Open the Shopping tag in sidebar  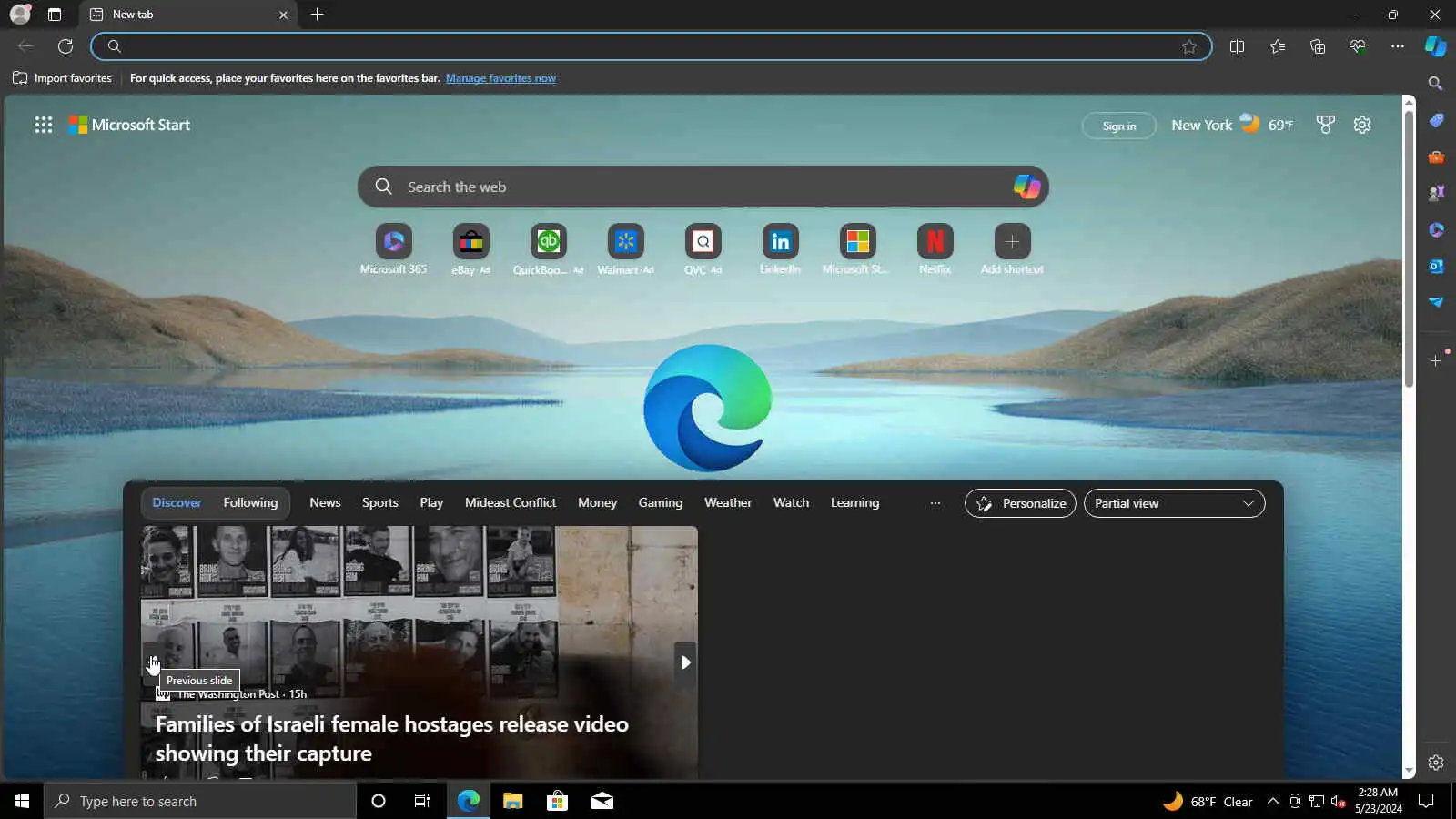click(x=1436, y=121)
